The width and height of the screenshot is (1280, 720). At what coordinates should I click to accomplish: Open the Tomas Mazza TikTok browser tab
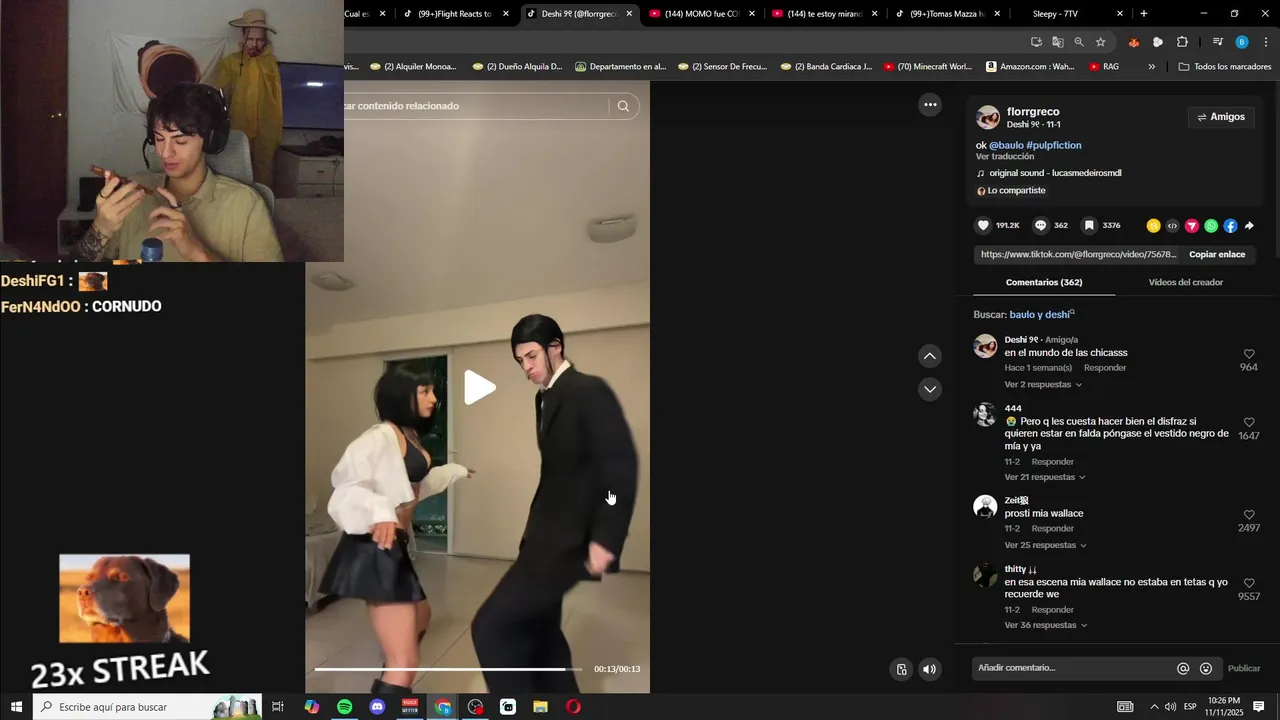coord(948,14)
